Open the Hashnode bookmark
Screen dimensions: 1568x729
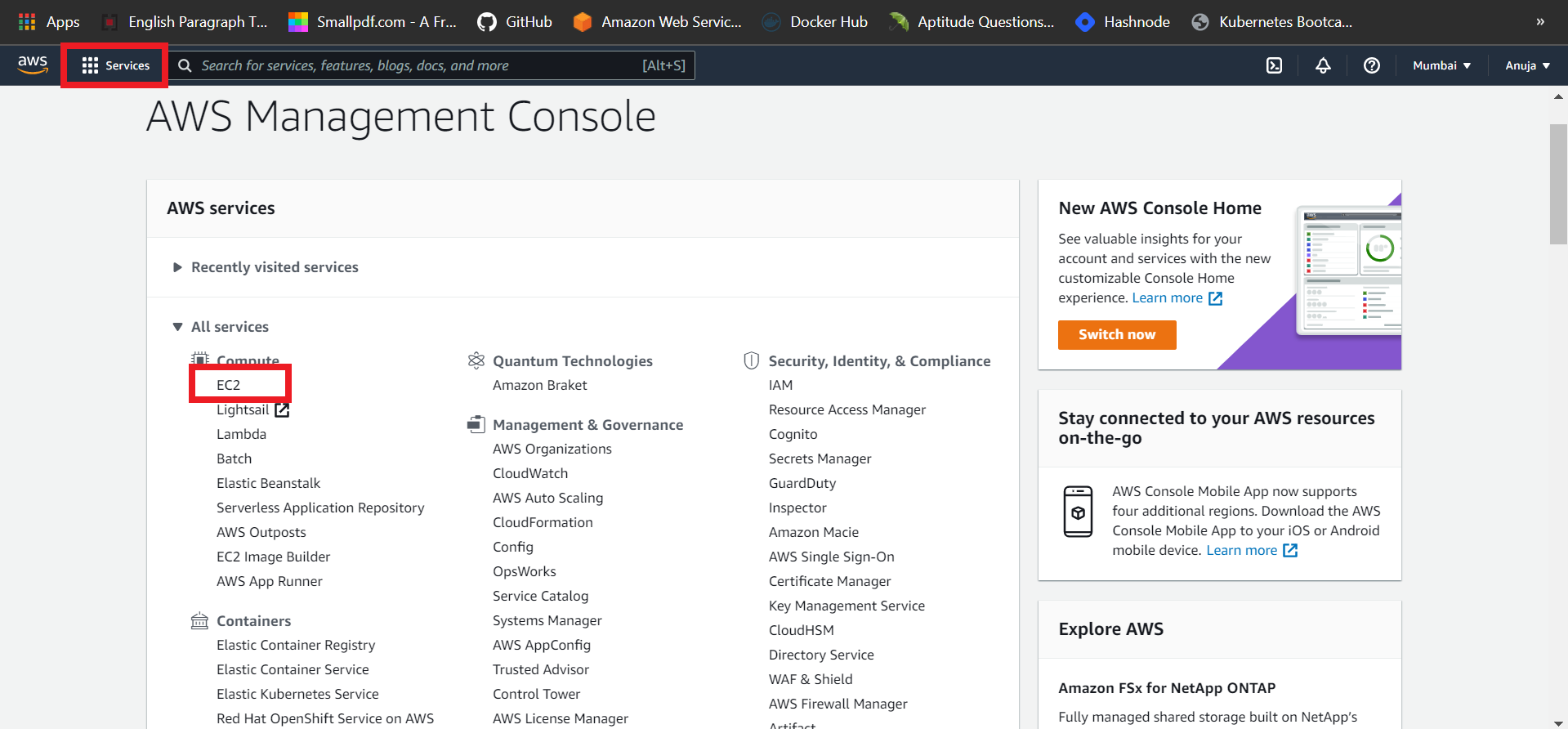point(1123,22)
